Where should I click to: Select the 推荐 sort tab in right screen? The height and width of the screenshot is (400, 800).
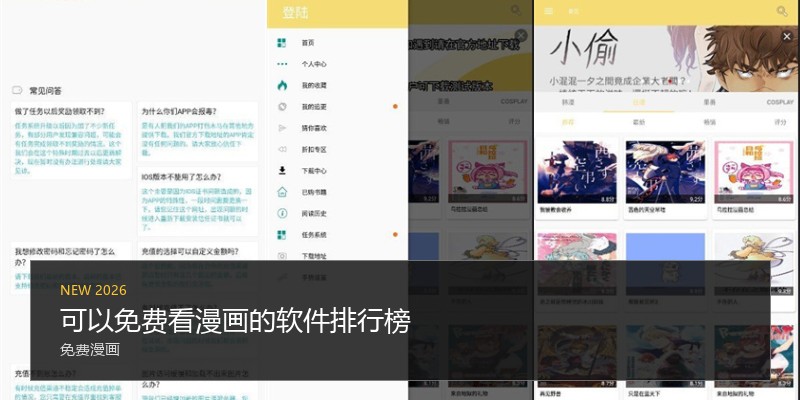pyautogui.click(x=568, y=122)
